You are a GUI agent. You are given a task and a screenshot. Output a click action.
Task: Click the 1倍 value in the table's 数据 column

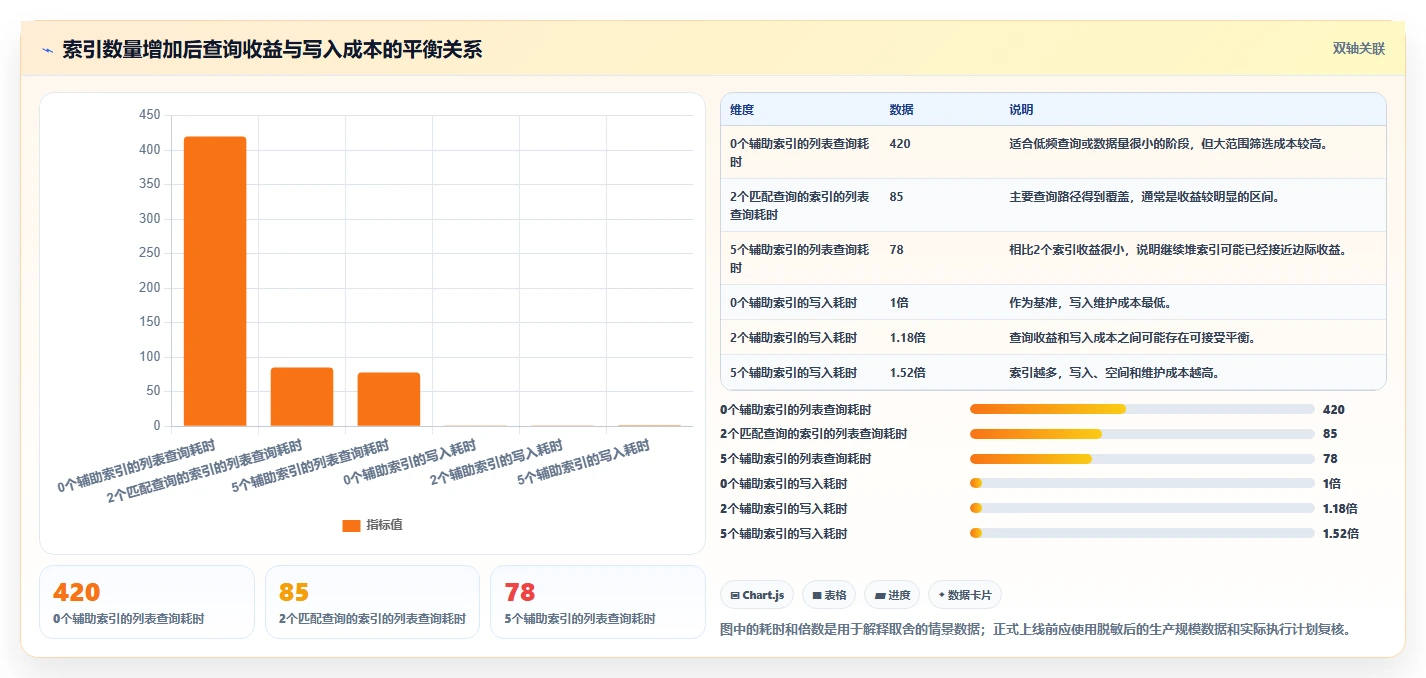point(899,302)
